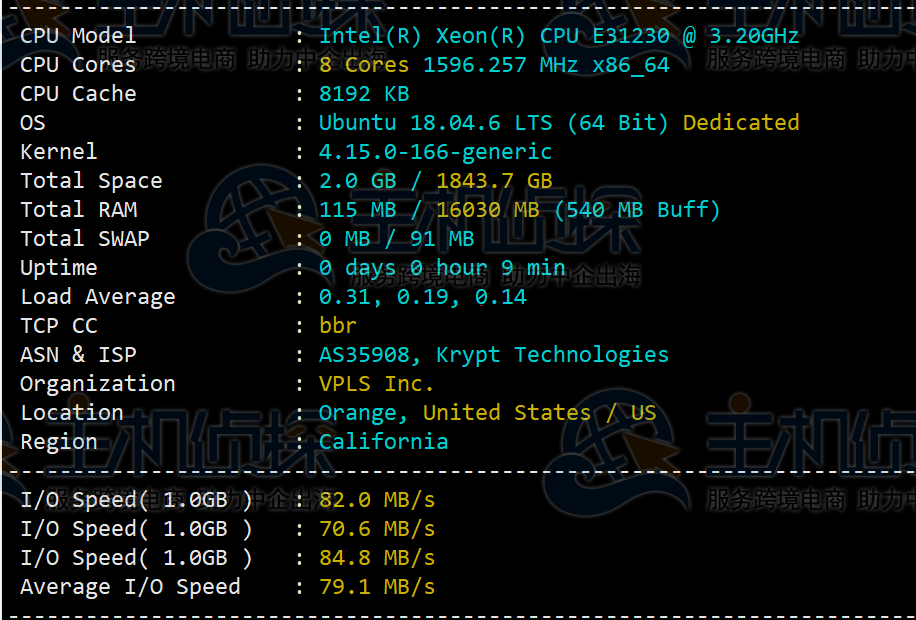Click the Region value California

point(383,442)
